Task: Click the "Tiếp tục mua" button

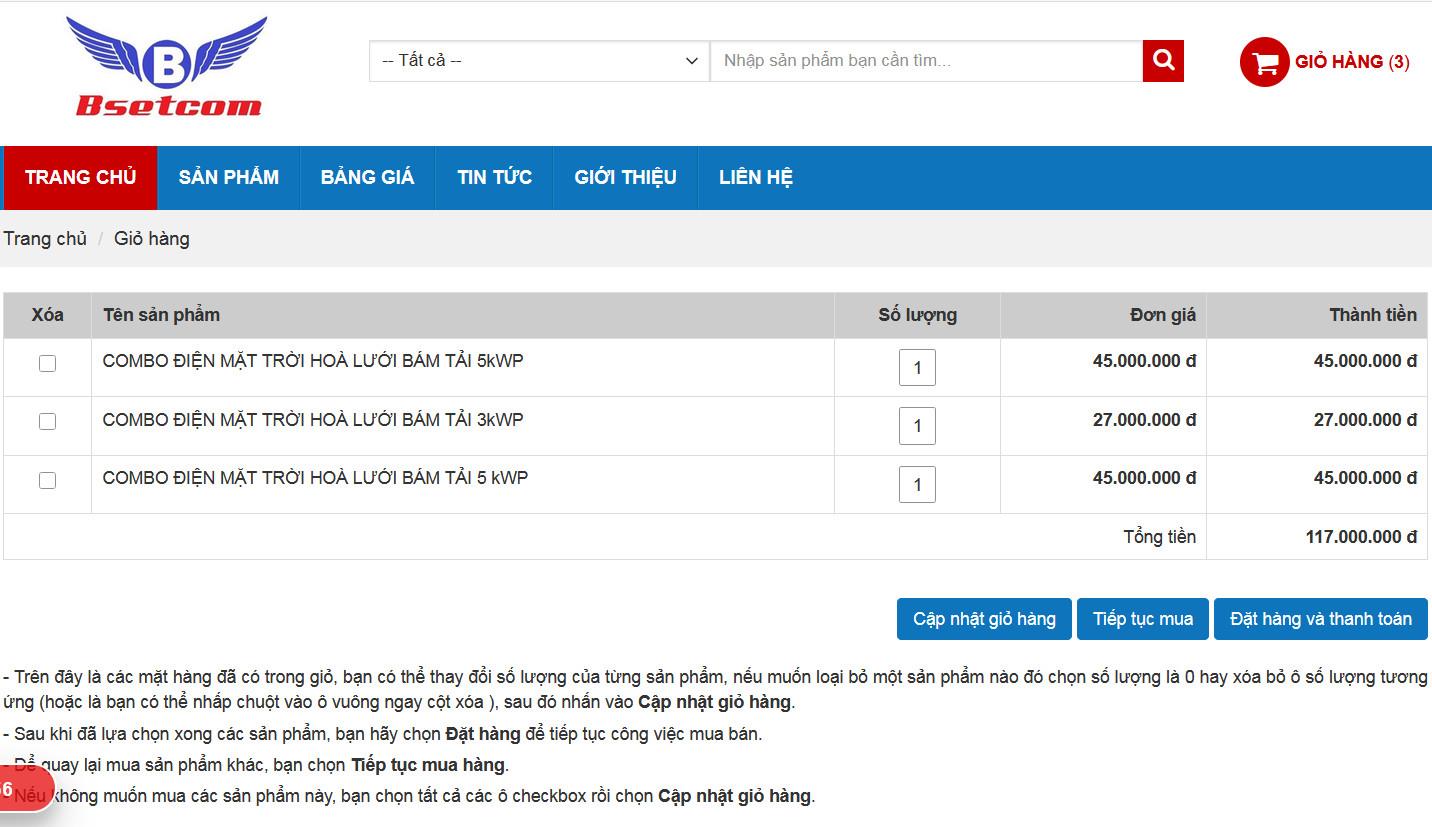Action: point(1142,619)
